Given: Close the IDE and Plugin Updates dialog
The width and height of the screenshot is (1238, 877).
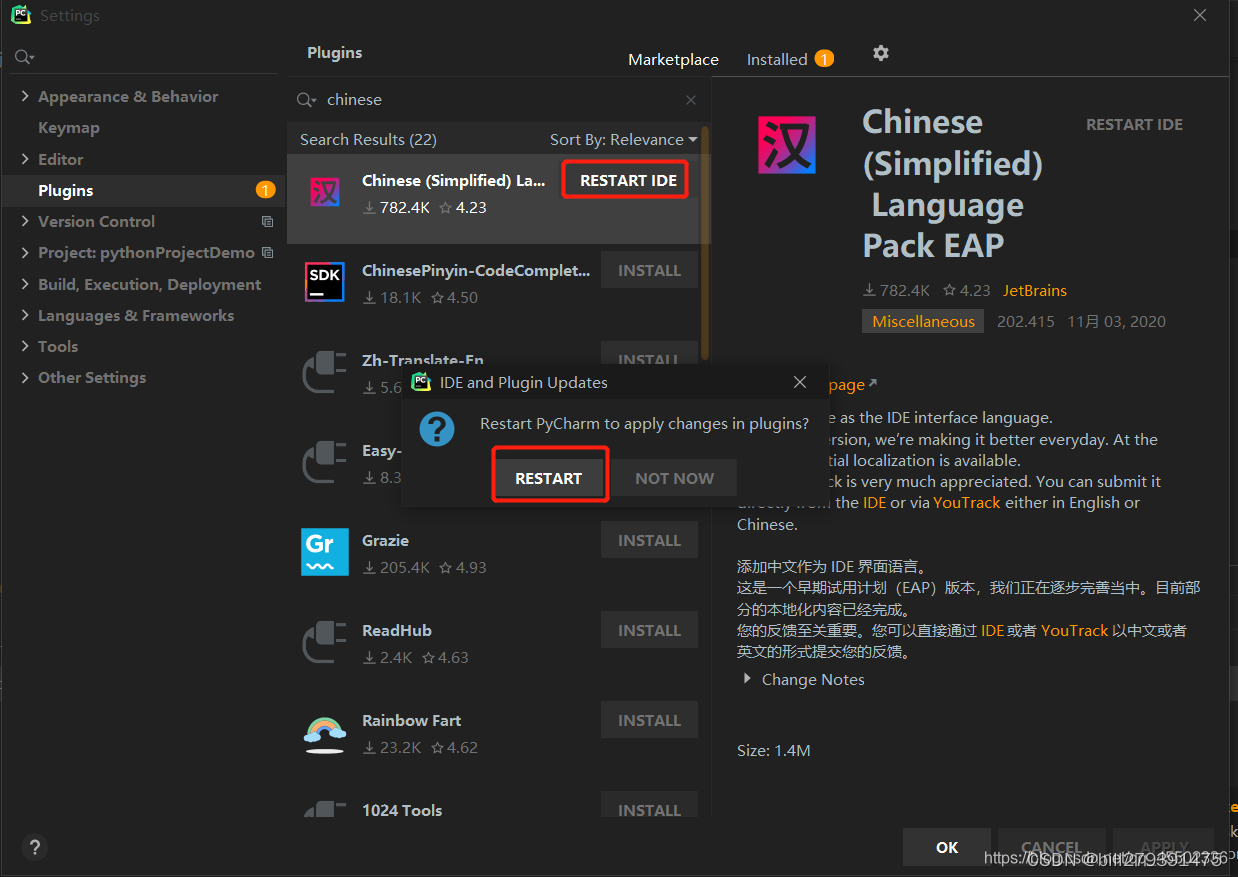Looking at the screenshot, I should pos(799,382).
